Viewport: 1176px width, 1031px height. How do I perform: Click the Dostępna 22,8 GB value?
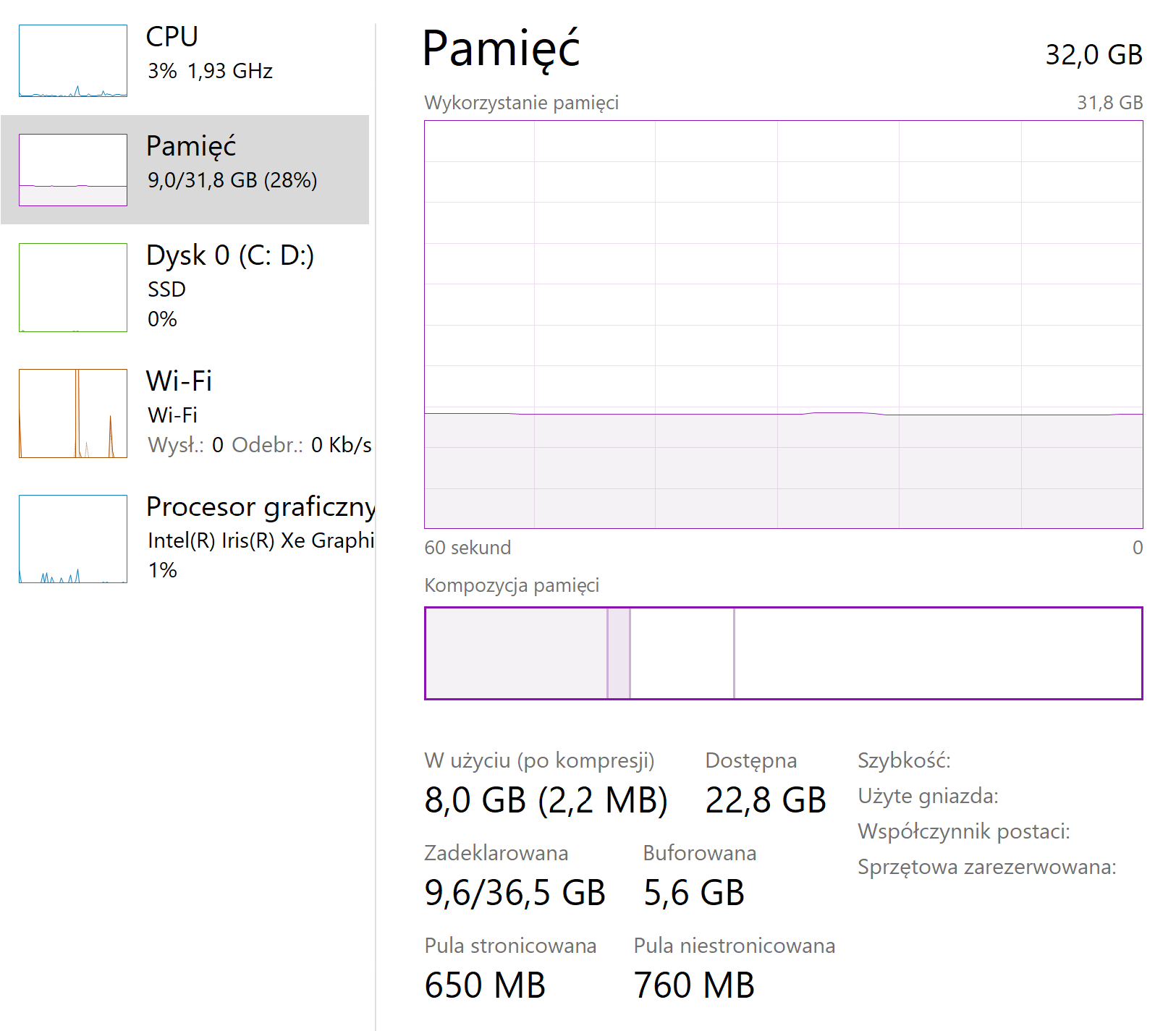766,800
